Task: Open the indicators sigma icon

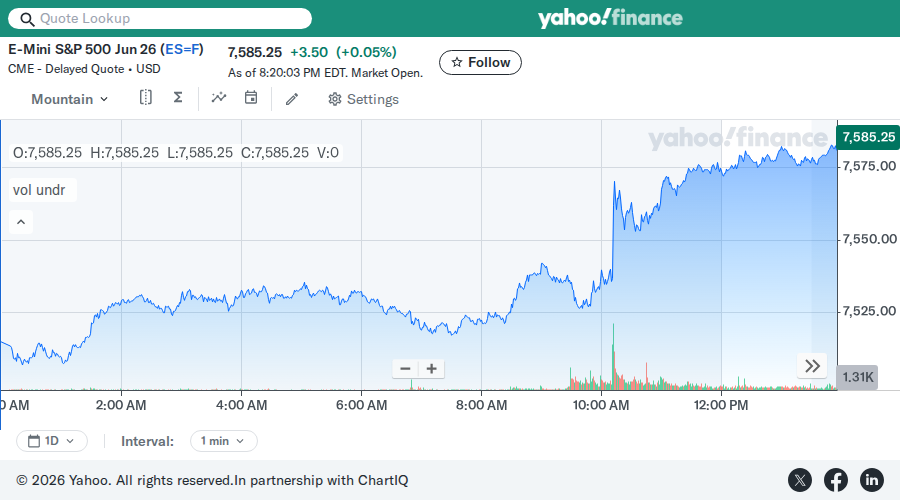Action: (178, 98)
